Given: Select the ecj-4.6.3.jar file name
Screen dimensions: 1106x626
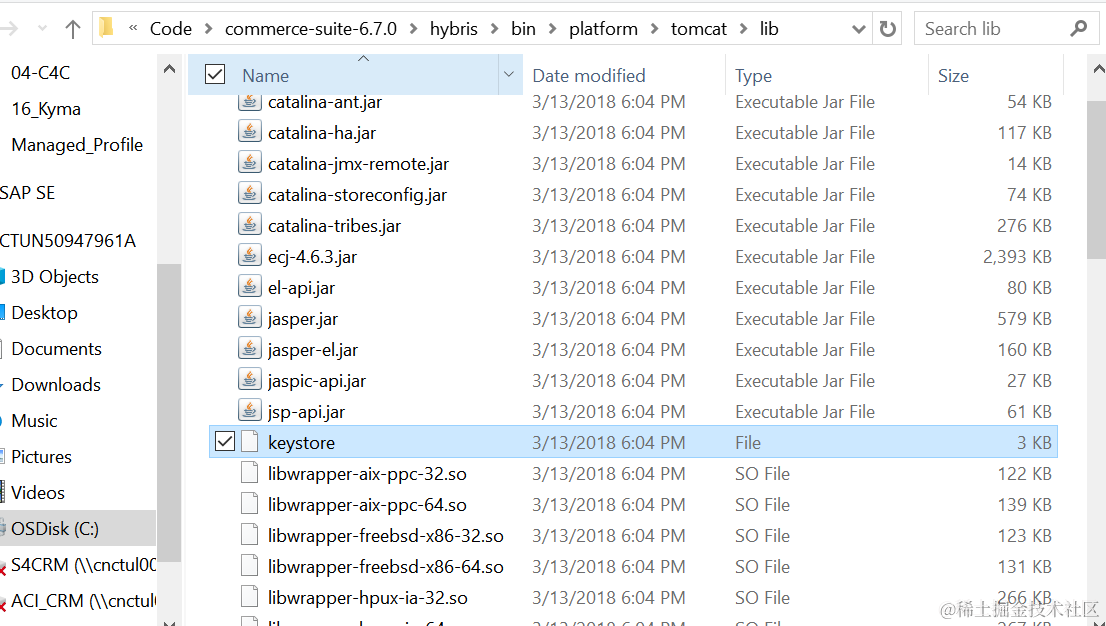Looking at the screenshot, I should click(x=312, y=257).
